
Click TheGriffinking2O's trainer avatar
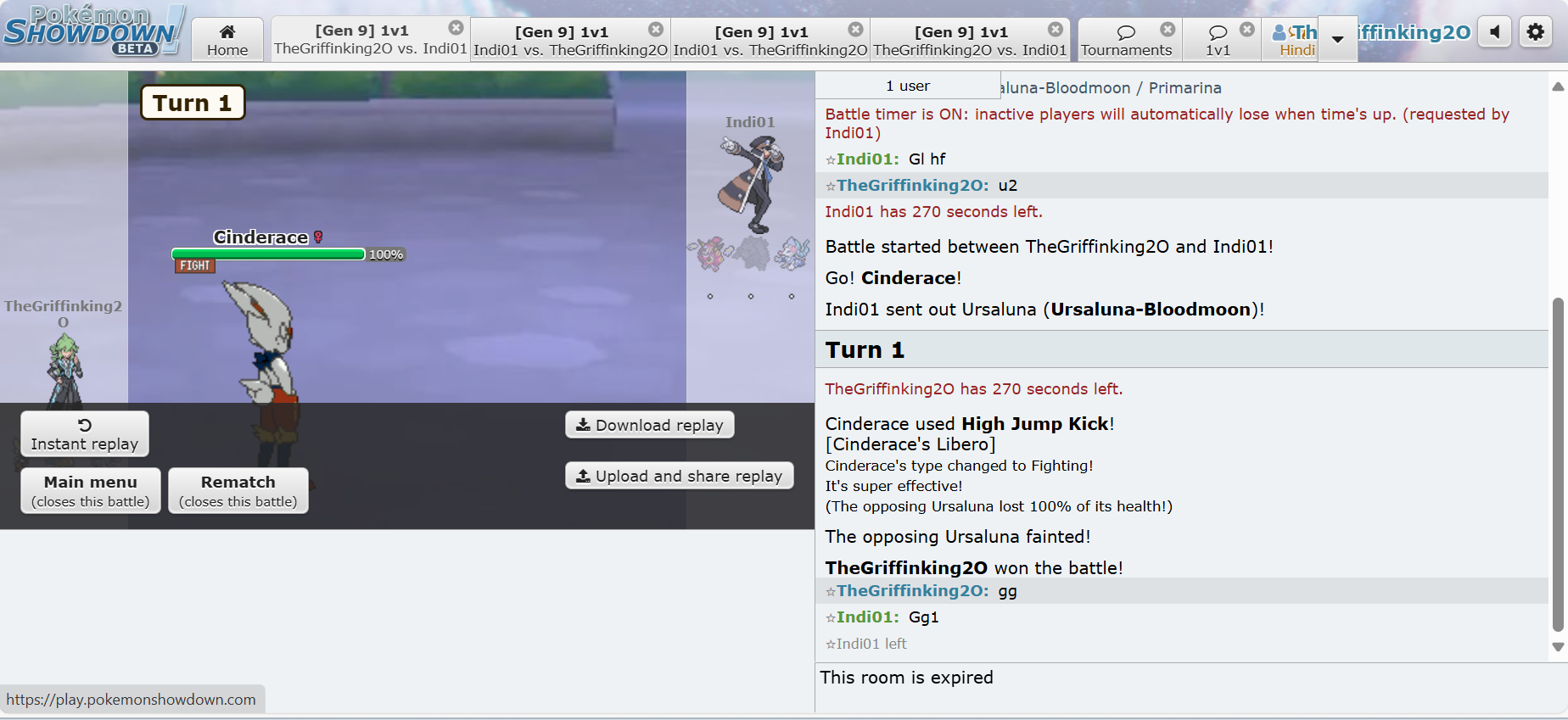pos(64,368)
